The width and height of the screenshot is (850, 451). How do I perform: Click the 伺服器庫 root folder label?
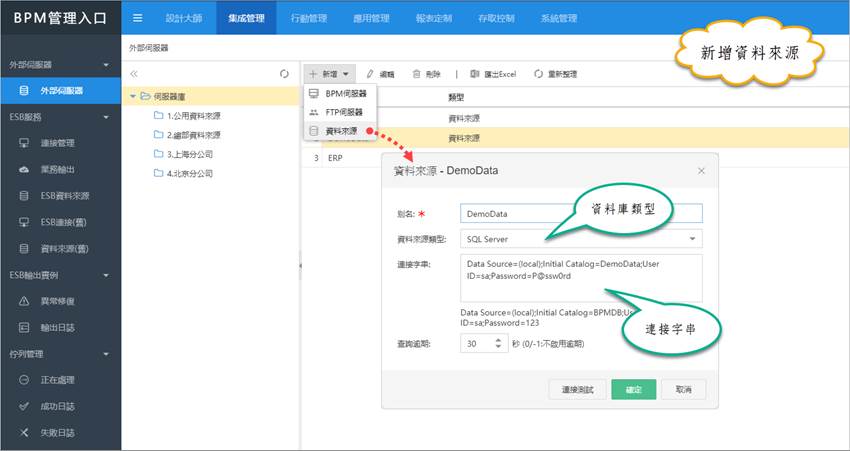coord(170,96)
